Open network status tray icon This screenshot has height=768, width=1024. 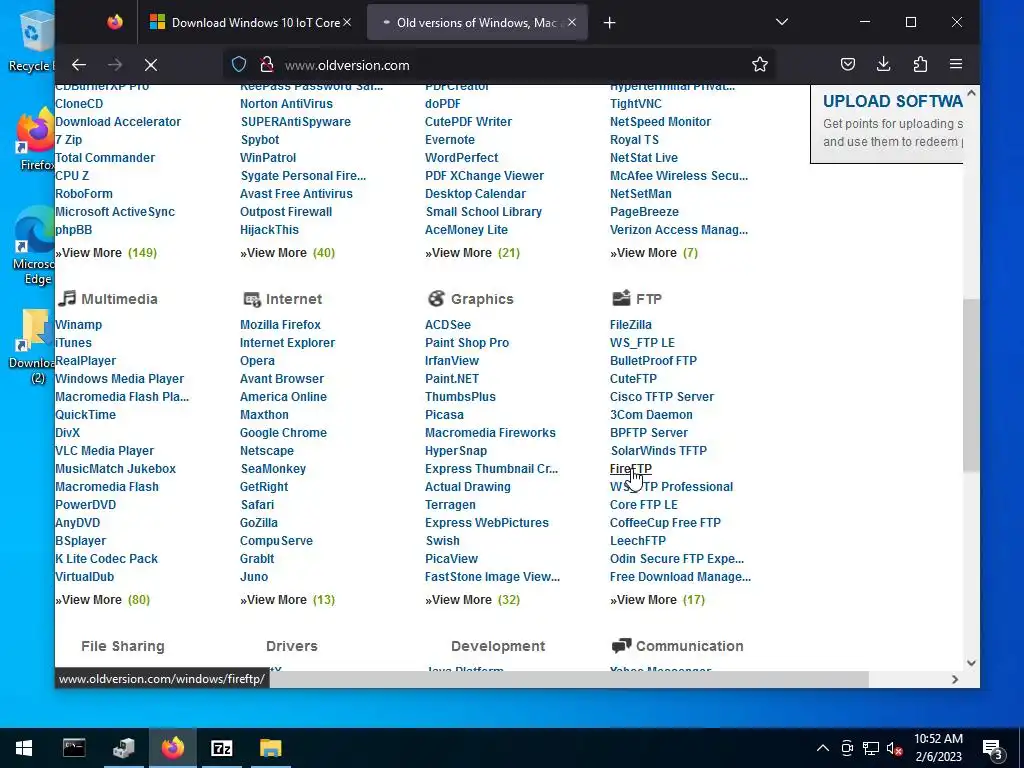871,748
